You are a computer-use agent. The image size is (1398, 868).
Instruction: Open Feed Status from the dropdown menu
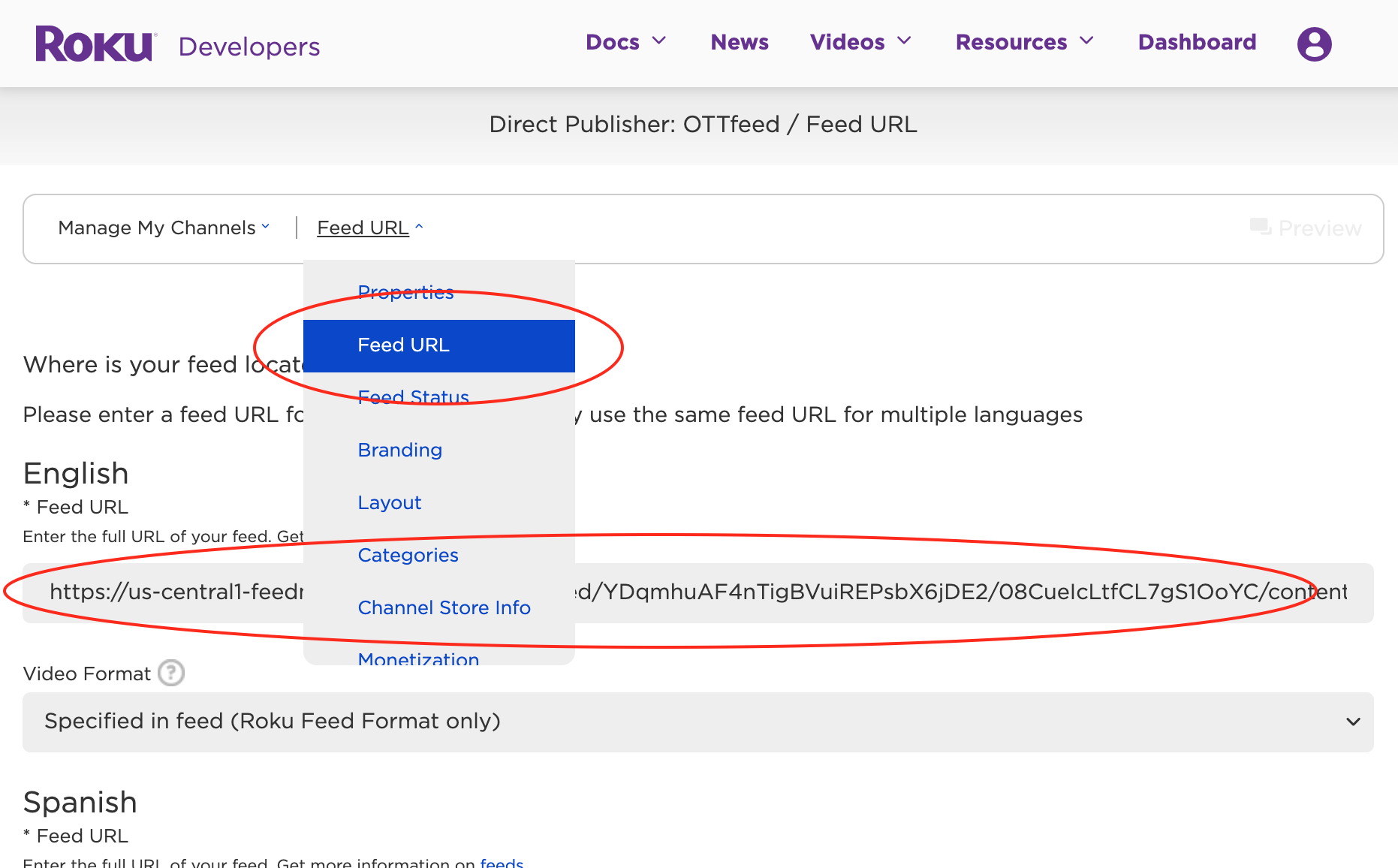coord(413,397)
